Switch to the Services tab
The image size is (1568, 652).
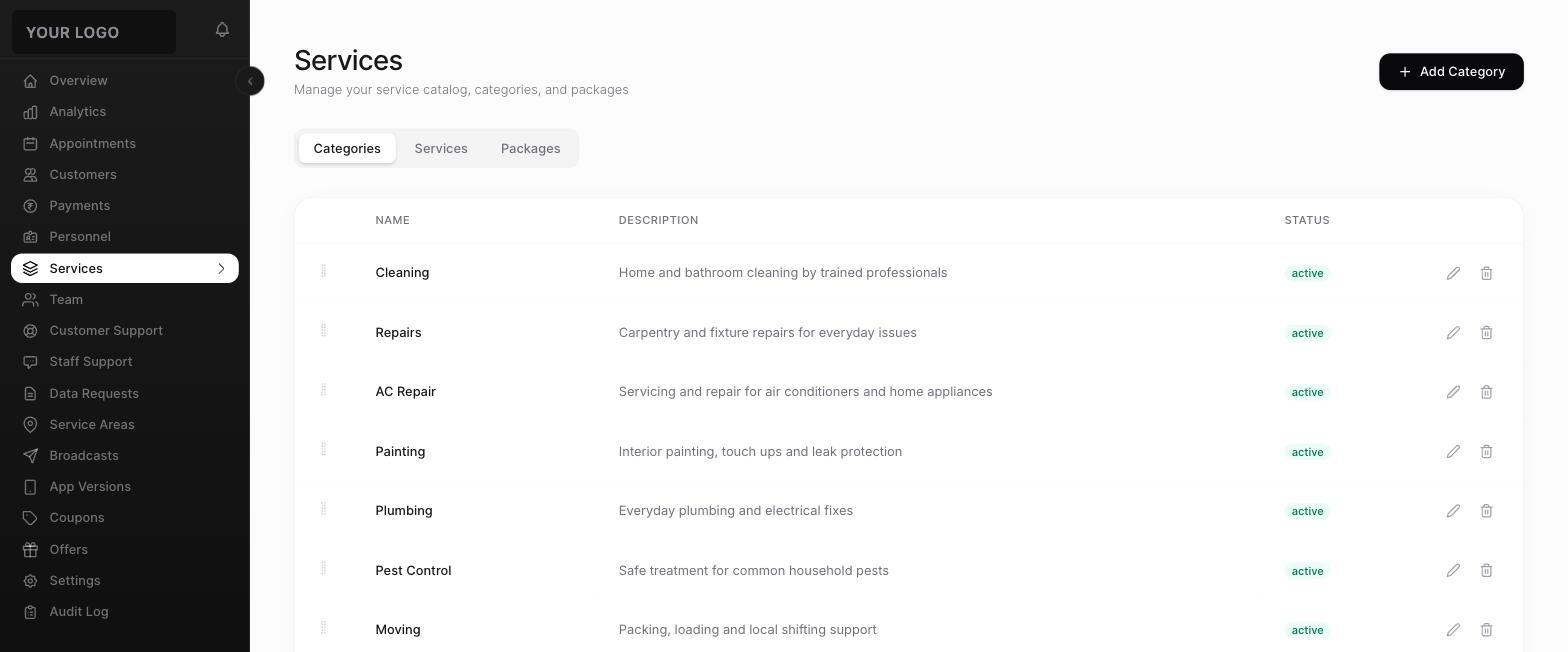441,148
